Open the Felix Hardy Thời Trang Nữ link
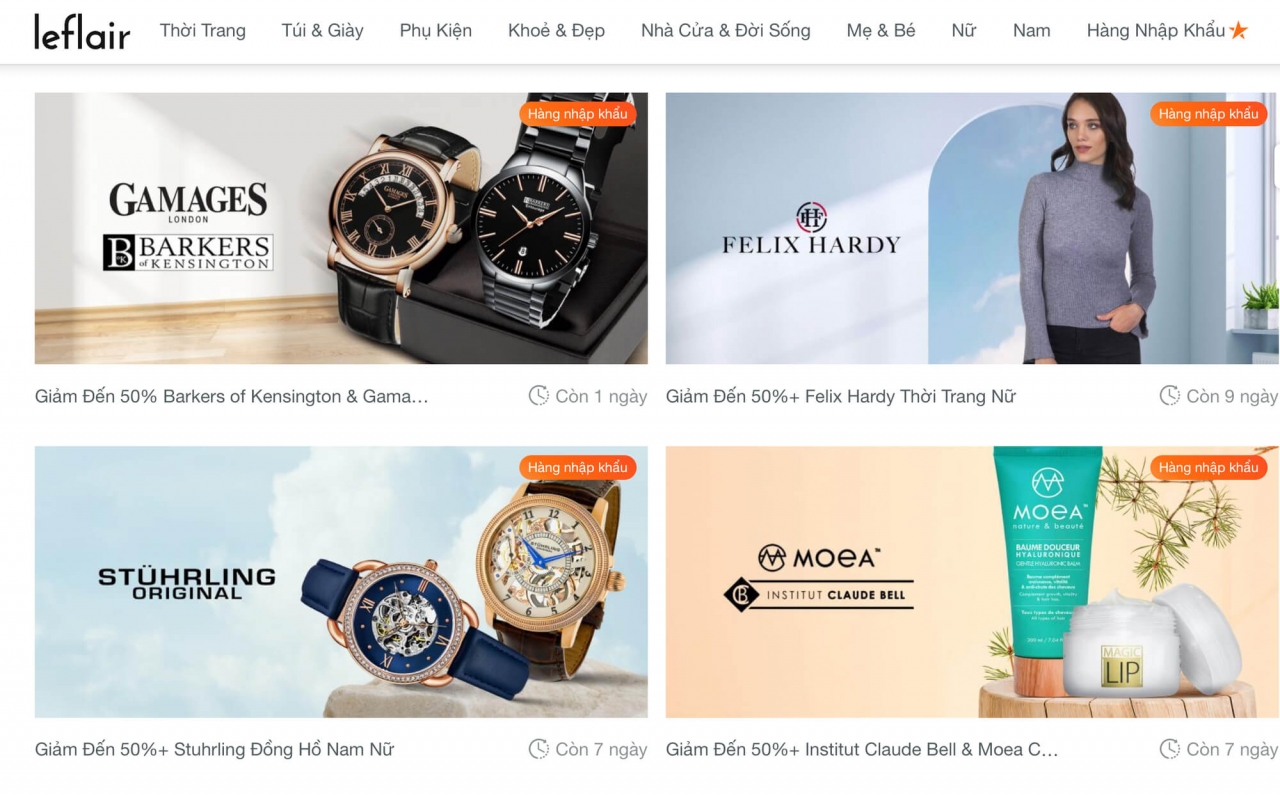The height and width of the screenshot is (797, 1280). [841, 396]
